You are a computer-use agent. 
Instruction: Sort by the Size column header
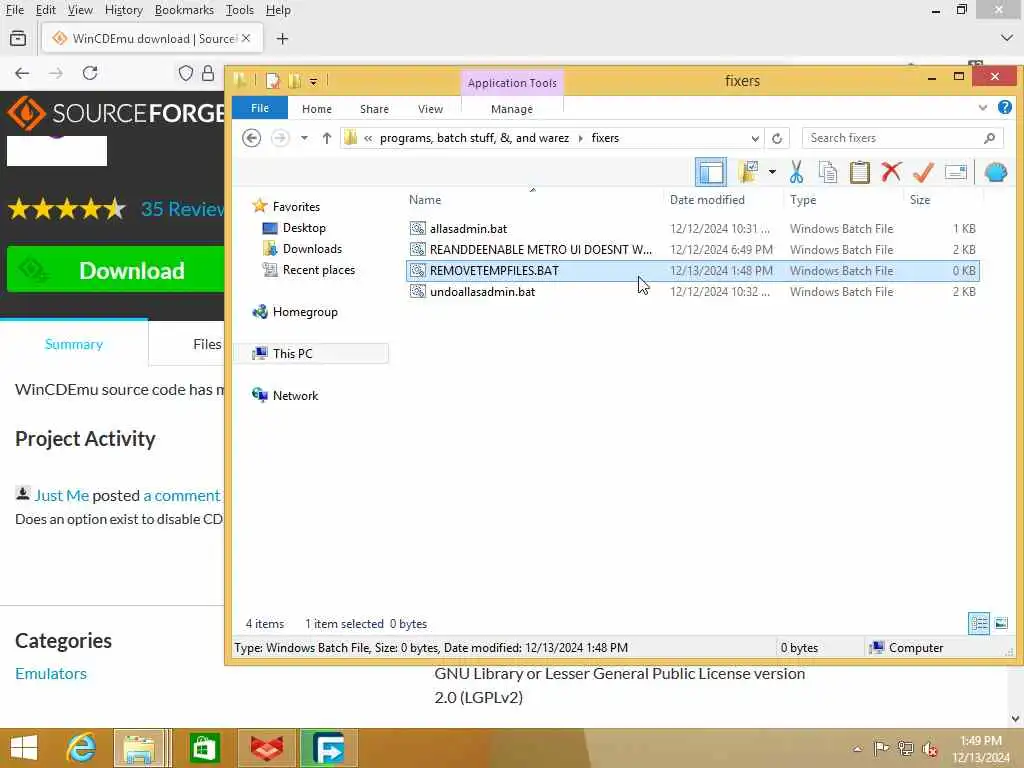[920, 200]
